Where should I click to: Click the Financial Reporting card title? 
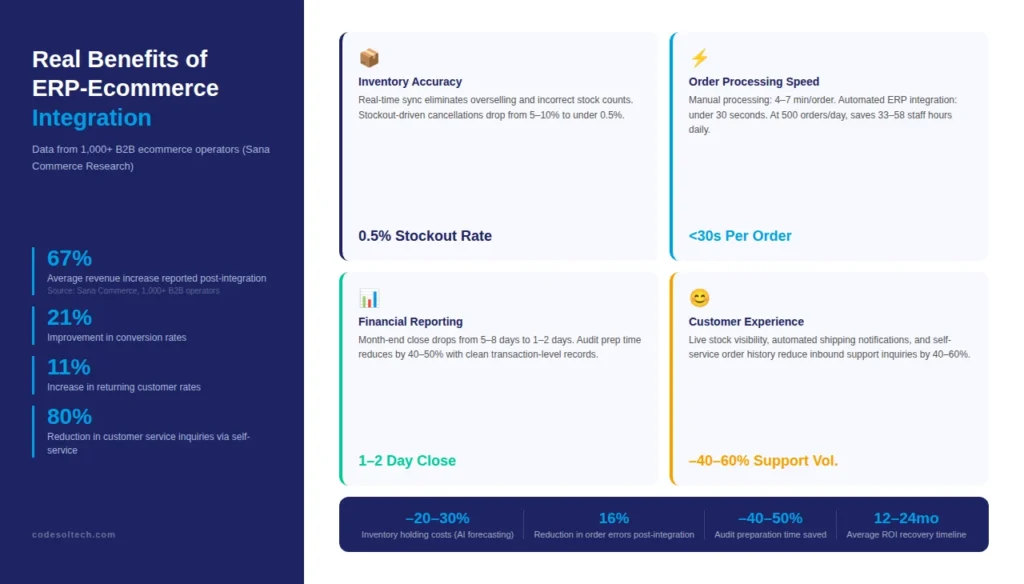click(x=410, y=321)
